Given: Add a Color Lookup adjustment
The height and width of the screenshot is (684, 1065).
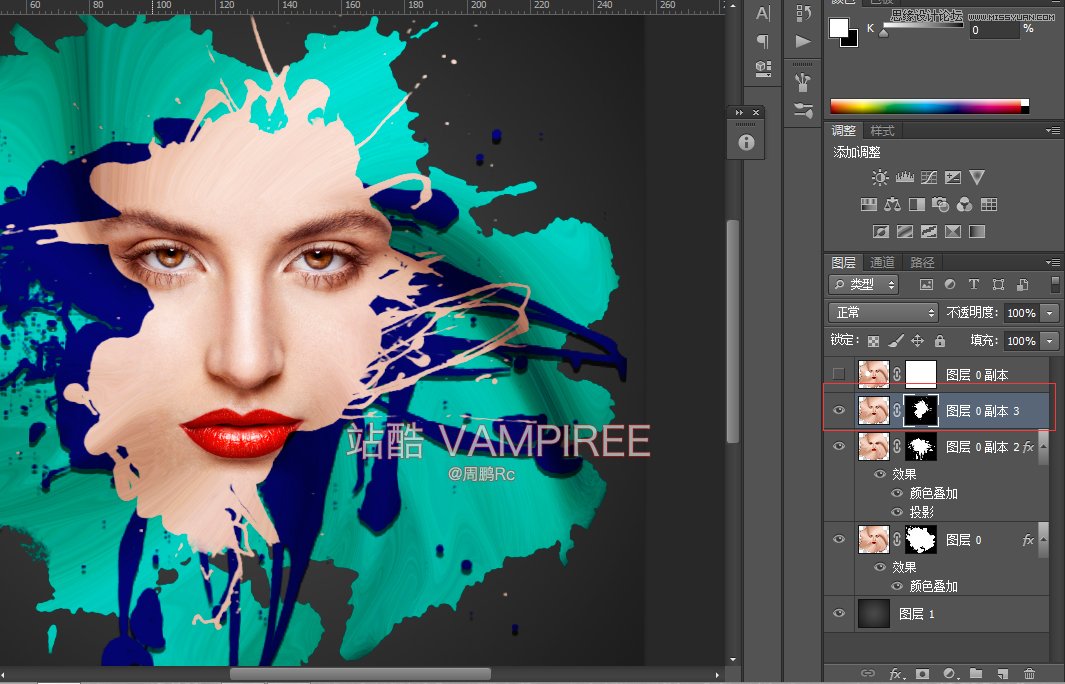Looking at the screenshot, I should [989, 204].
